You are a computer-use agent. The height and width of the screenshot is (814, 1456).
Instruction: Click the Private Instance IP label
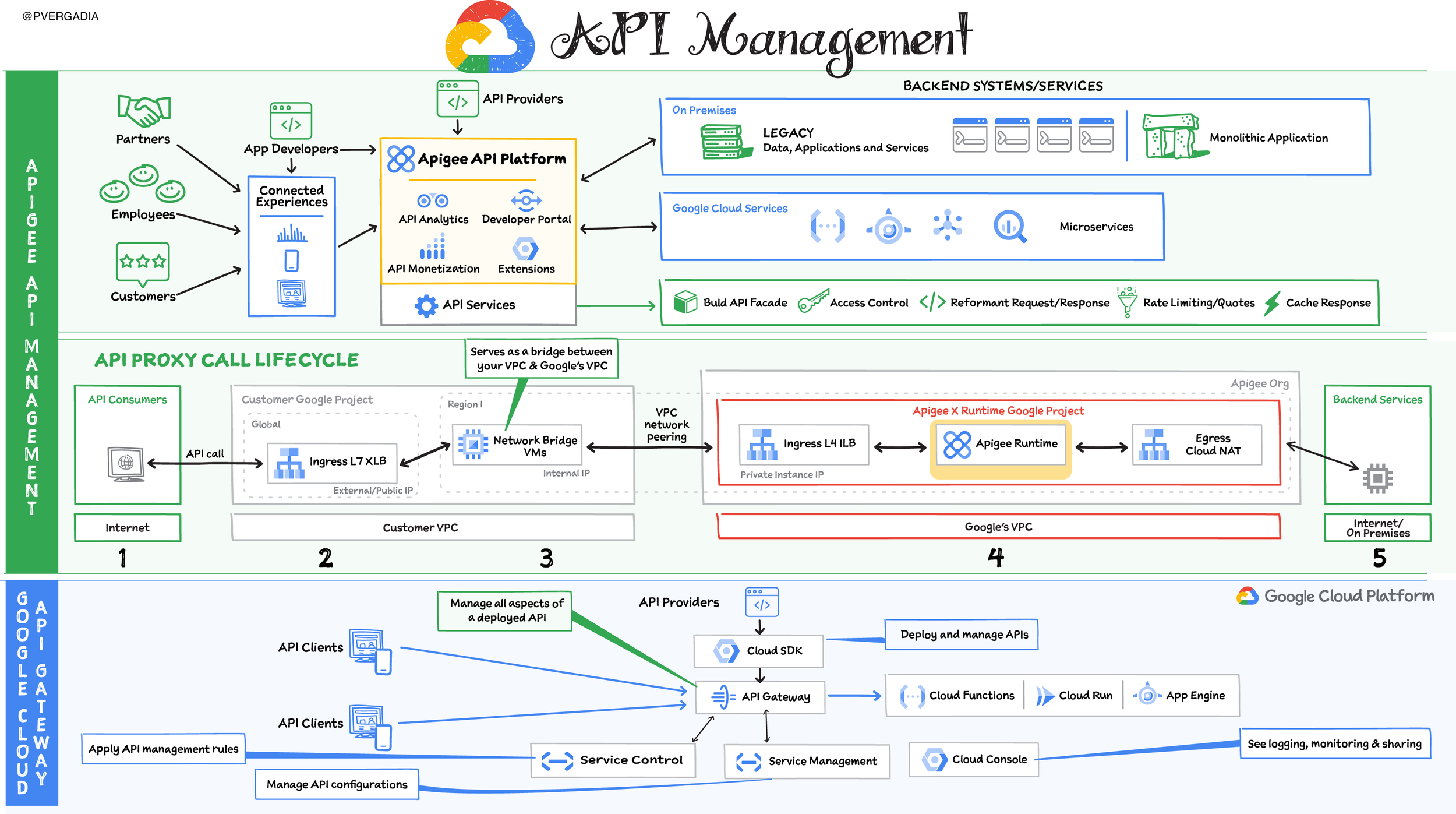click(x=782, y=475)
